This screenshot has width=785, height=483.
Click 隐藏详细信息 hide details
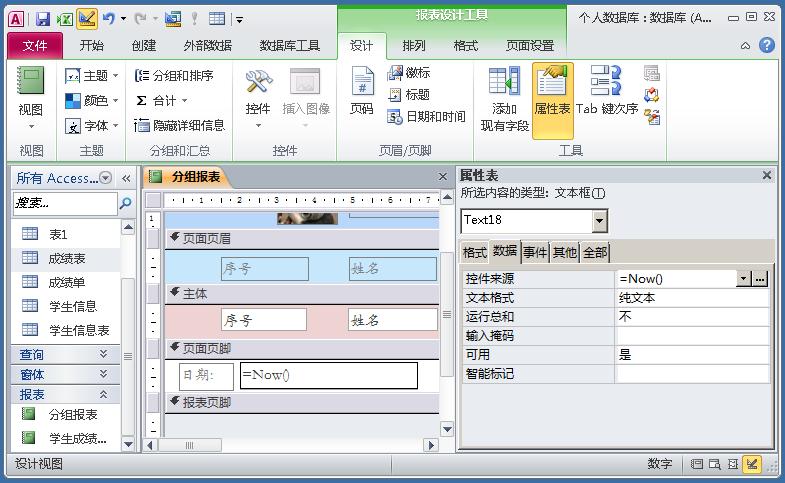(179, 125)
